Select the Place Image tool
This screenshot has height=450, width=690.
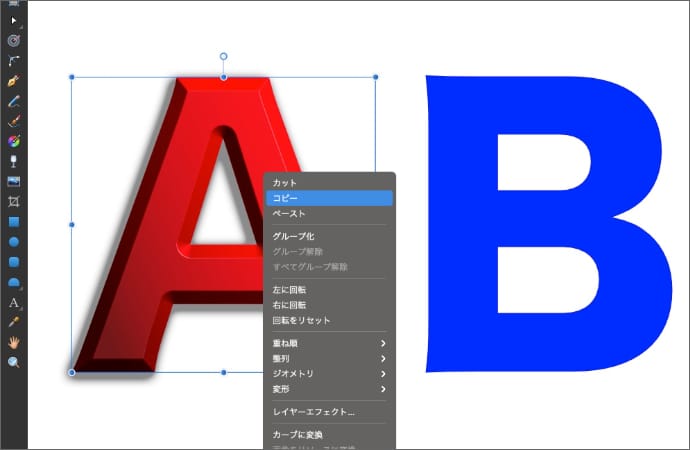coord(14,181)
